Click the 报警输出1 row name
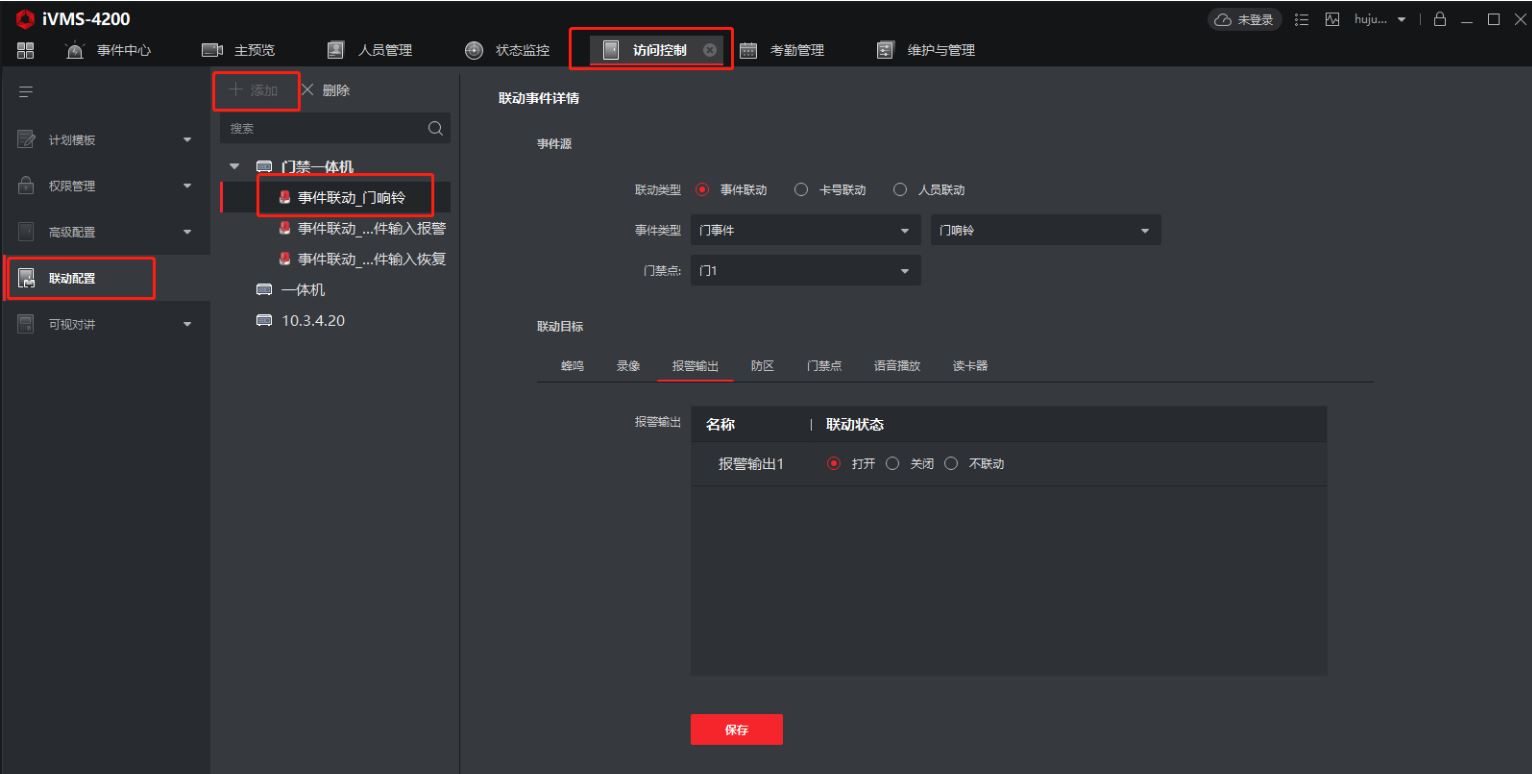The image size is (1532, 774). pyautogui.click(x=750, y=464)
